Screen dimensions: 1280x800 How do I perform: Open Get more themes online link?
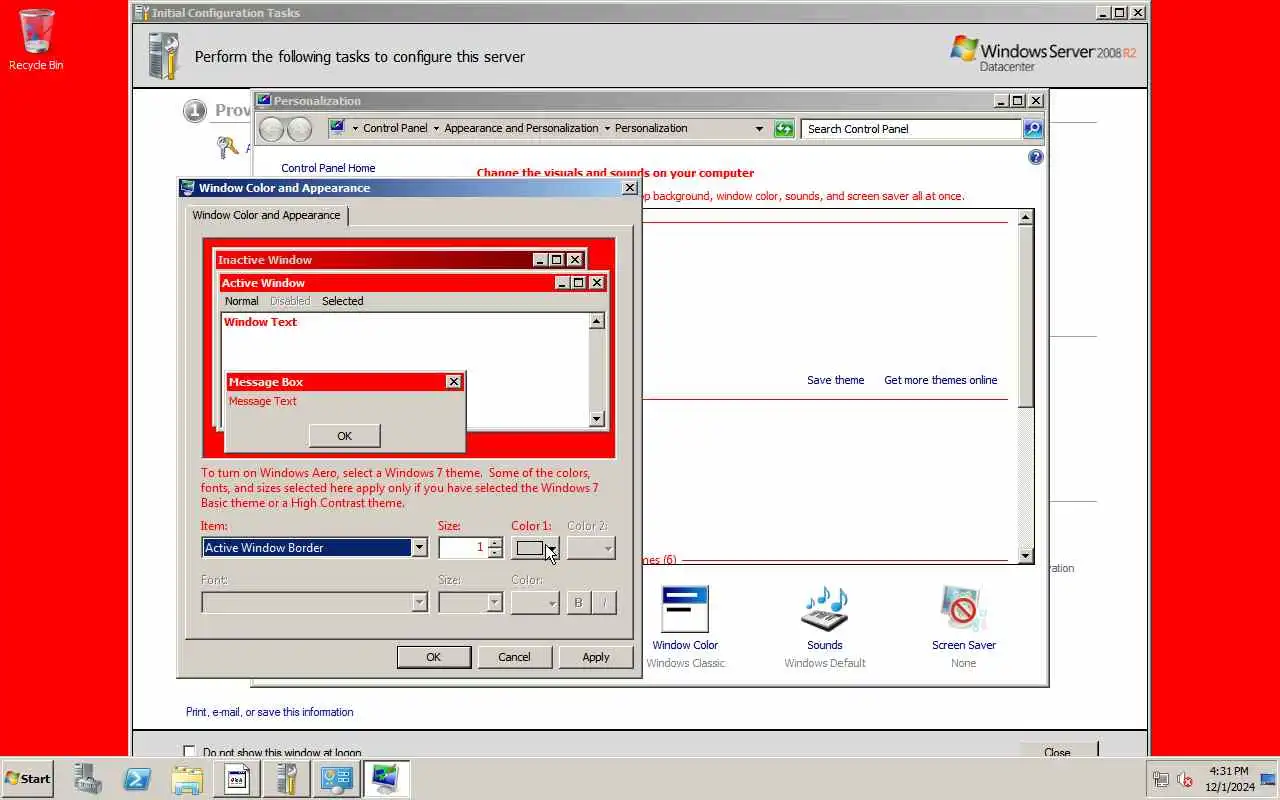(941, 380)
